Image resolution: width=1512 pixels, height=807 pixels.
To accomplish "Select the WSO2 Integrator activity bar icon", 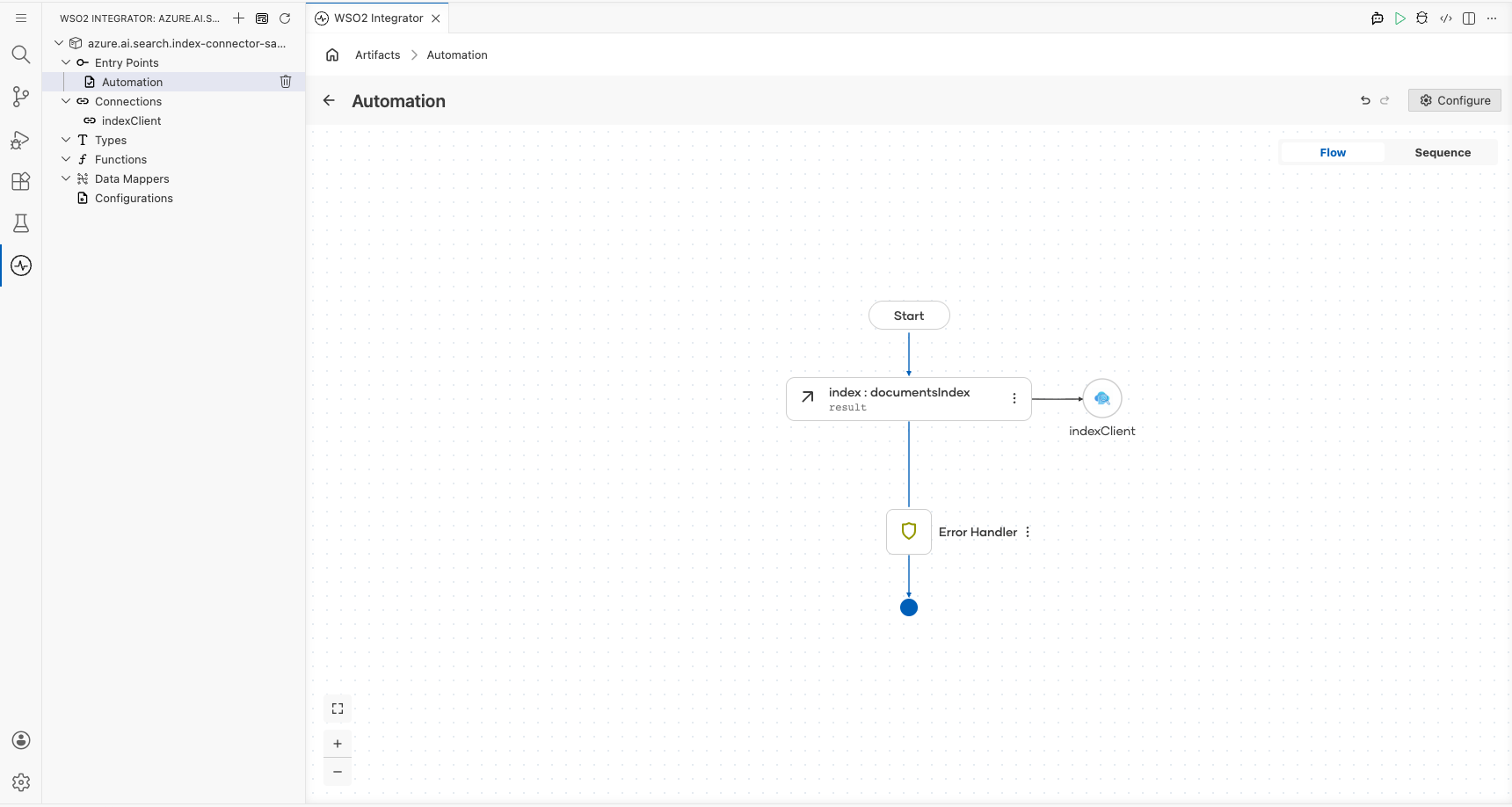I will 21,265.
